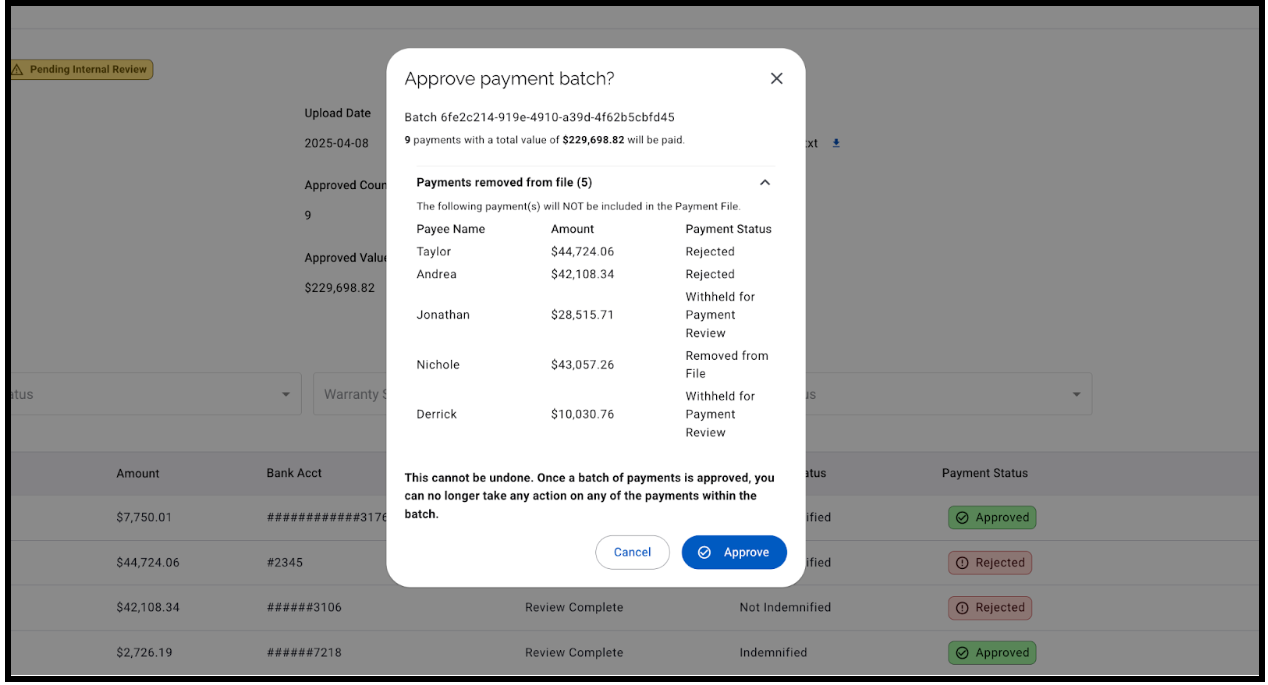Click the Upload Date label

[337, 114]
